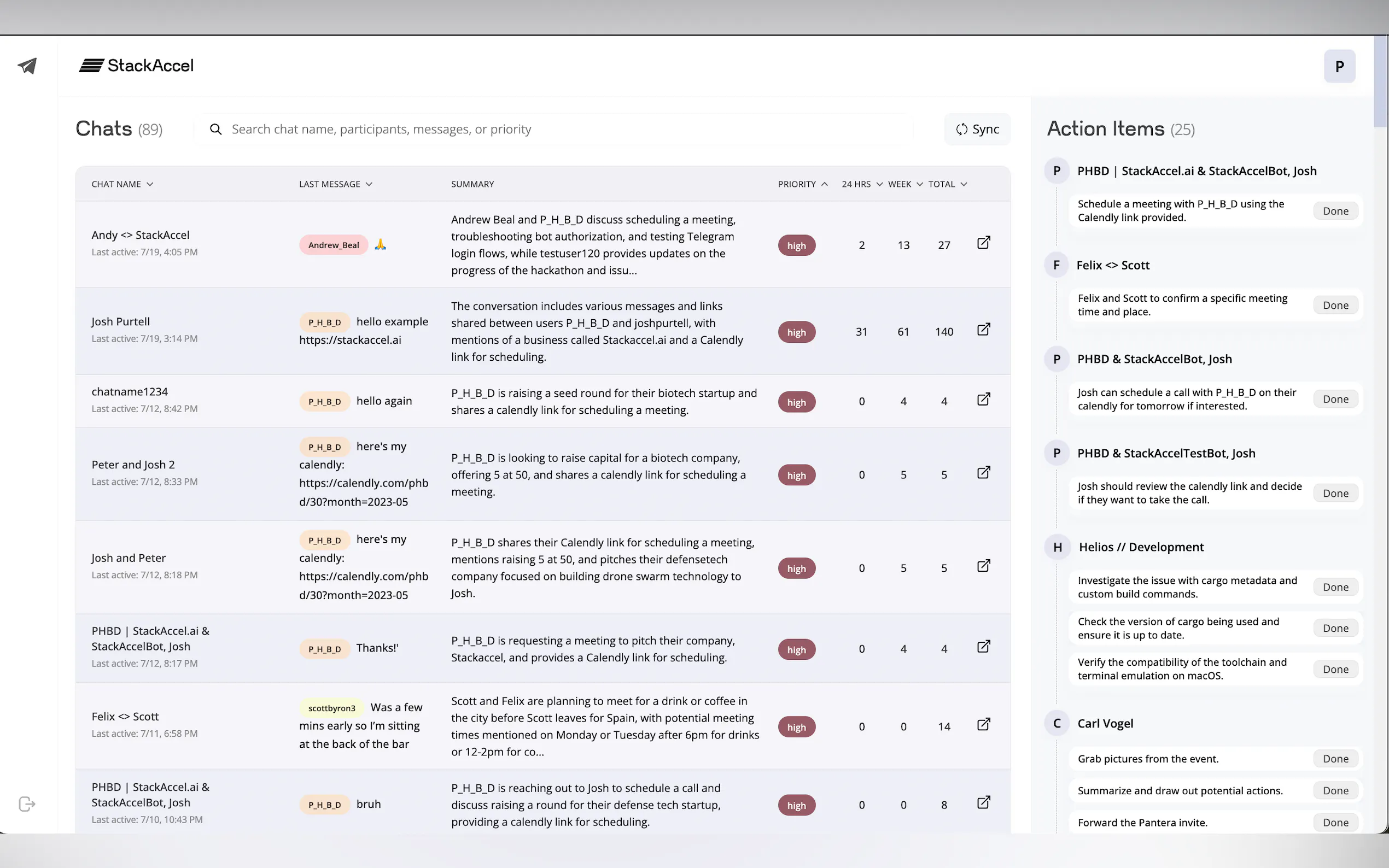Open https://stackaccel.ai link in Josh Purtell row
The height and width of the screenshot is (868, 1389).
point(351,340)
